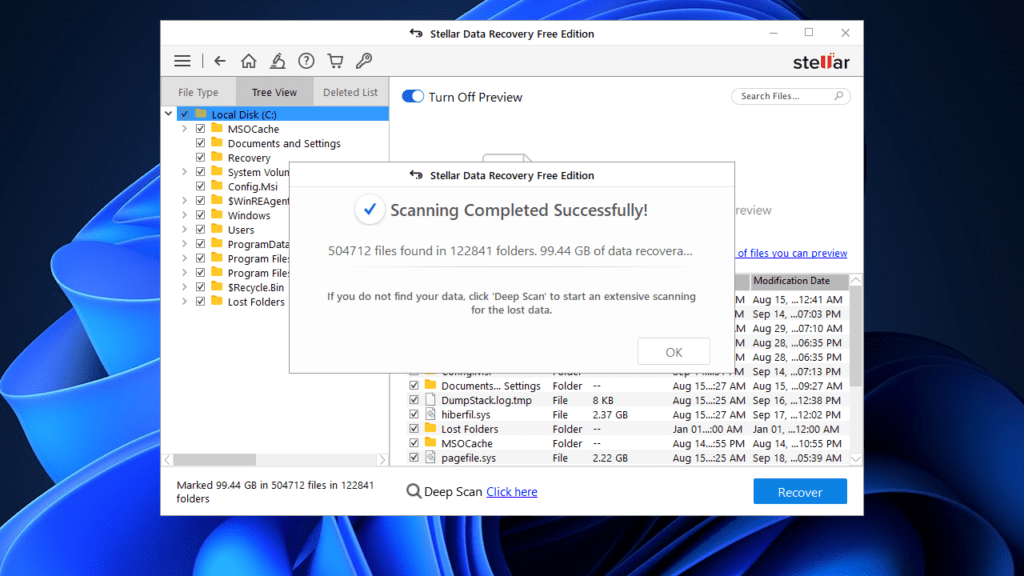Expand the ProgramData tree node

click(x=184, y=244)
